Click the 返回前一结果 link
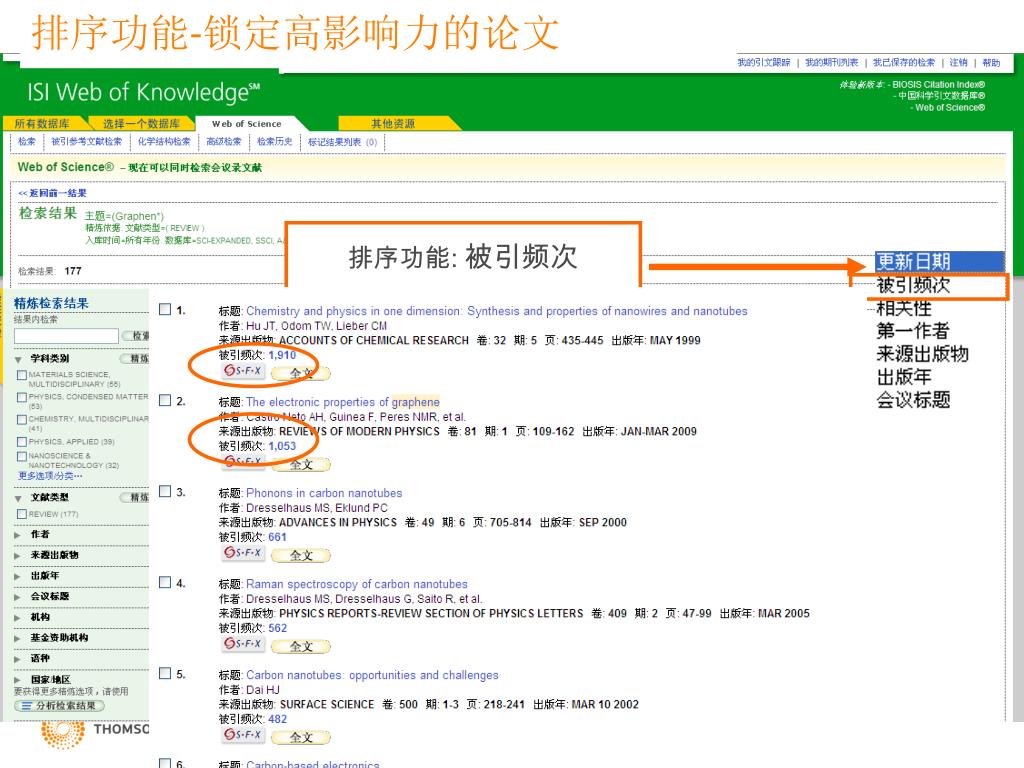 point(52,193)
